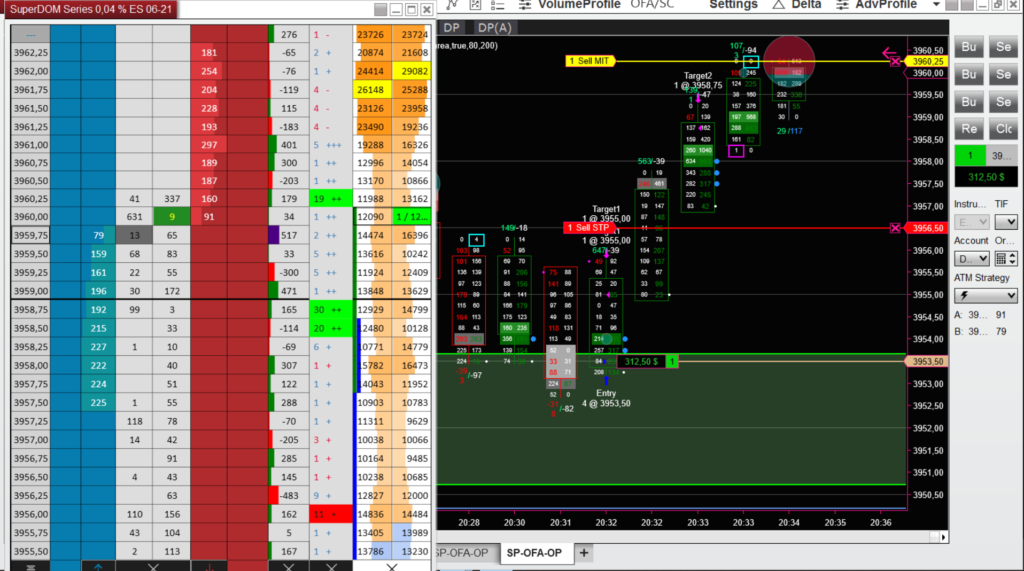This screenshot has height=571, width=1024.
Task: Open the Account dropdown
Action: tap(972, 259)
